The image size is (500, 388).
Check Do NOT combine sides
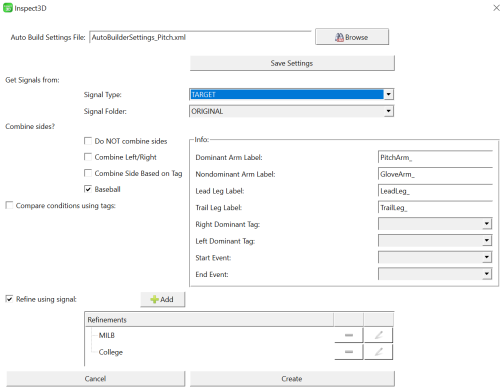coord(88,141)
